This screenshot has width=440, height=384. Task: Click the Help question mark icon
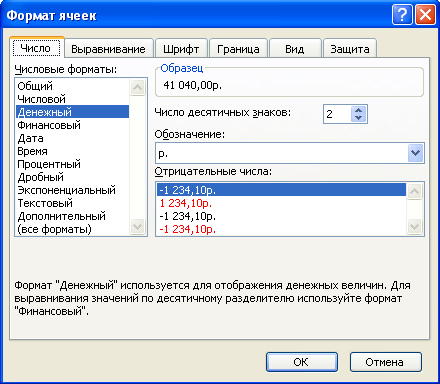click(402, 15)
